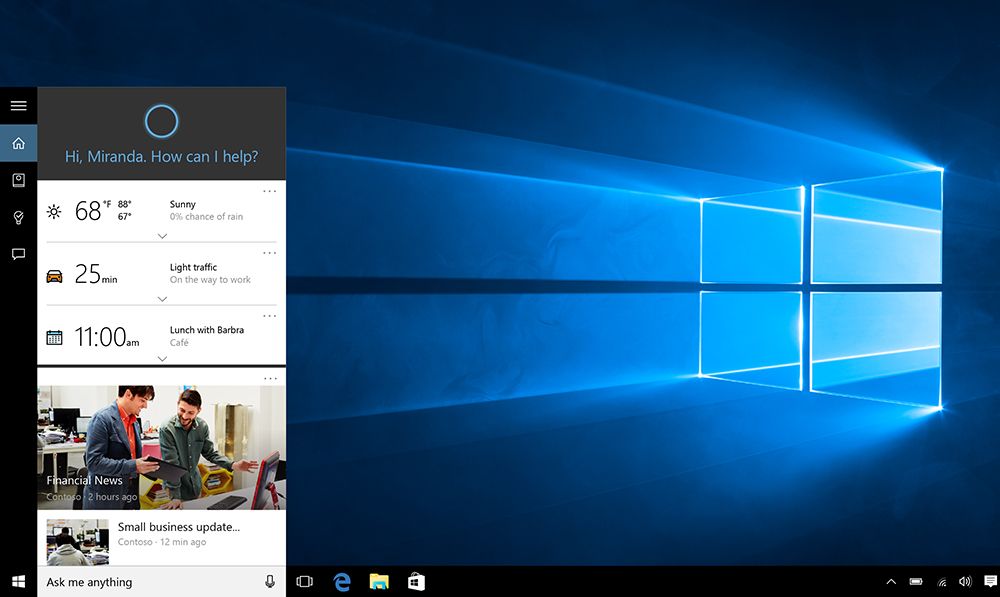The width and height of the screenshot is (1000, 597).
Task: Click the Light traffic status text
Action: 193,267
